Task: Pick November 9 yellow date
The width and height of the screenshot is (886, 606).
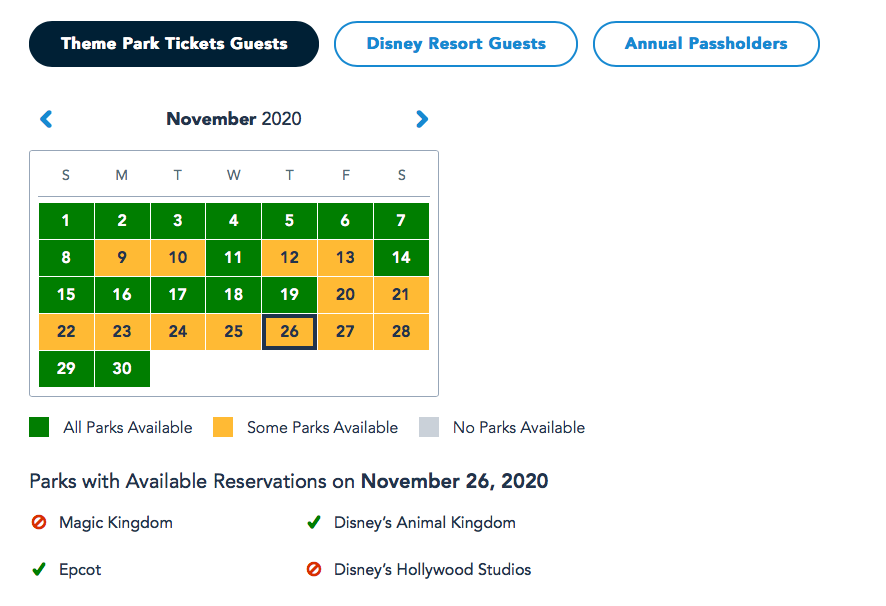Action: pyautogui.click(x=122, y=258)
